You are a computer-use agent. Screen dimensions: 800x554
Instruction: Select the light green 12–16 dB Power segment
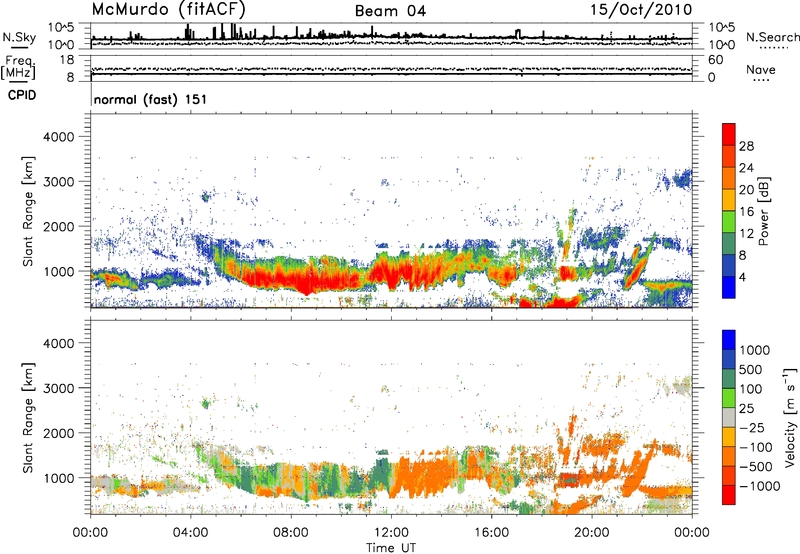[x=729, y=222]
